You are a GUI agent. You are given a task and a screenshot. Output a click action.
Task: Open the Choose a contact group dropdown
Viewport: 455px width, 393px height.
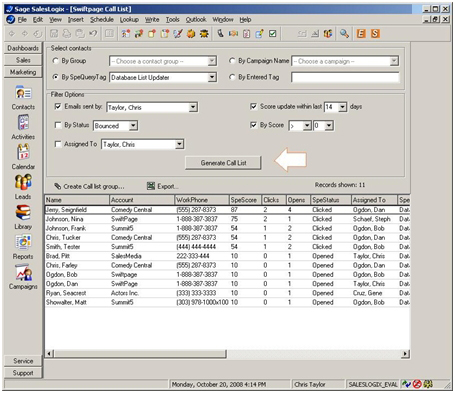[x=212, y=61]
